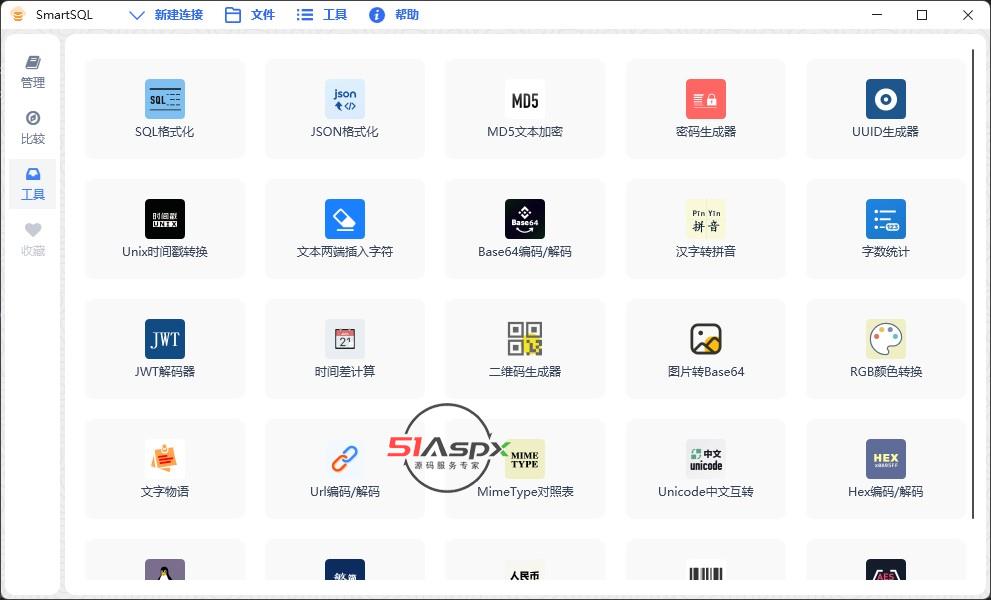Select the Unicode中文互转 tool
This screenshot has width=991, height=600.
click(x=705, y=468)
